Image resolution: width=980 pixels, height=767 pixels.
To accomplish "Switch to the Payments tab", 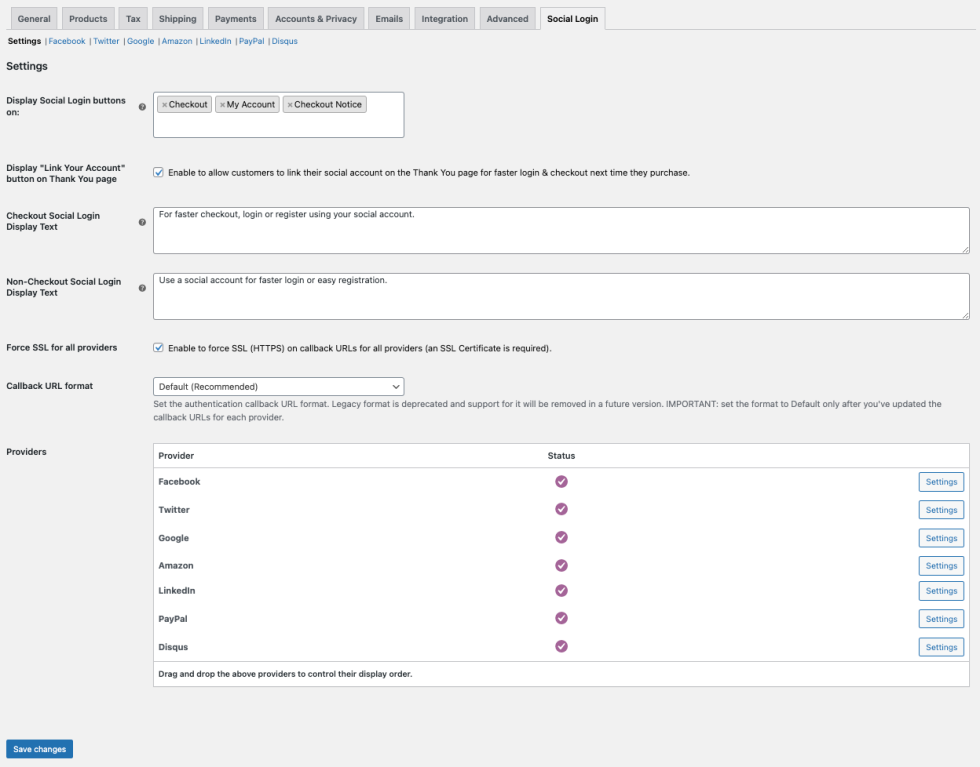I will pyautogui.click(x=235, y=19).
